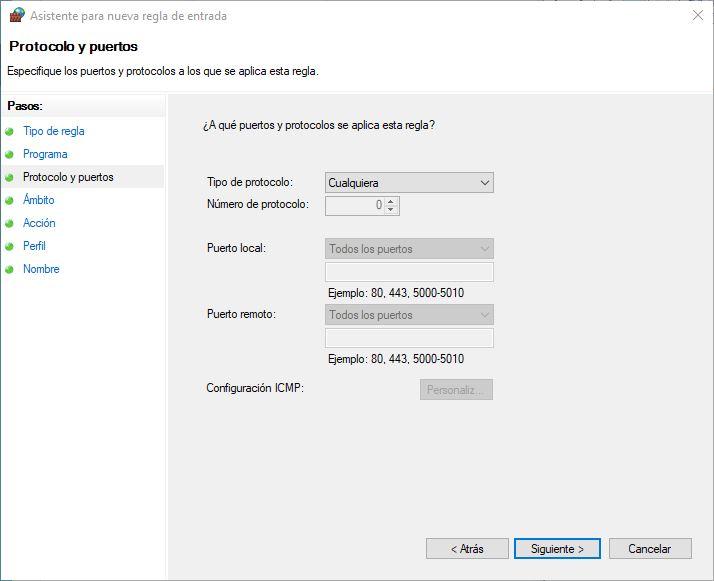Image resolution: width=714 pixels, height=581 pixels.
Task: Cancel the new rule wizard
Action: tap(649, 549)
